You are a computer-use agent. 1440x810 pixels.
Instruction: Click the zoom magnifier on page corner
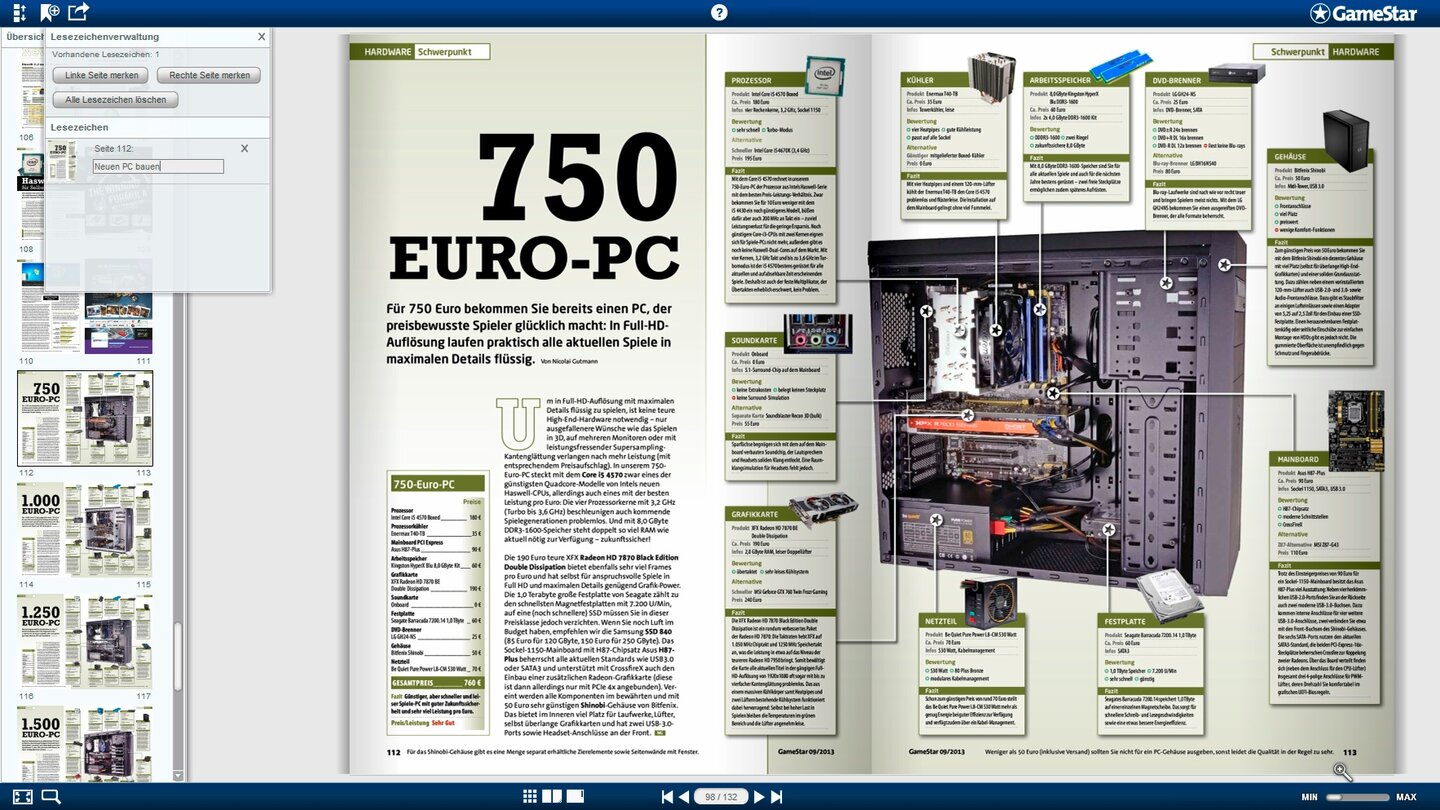(1343, 772)
